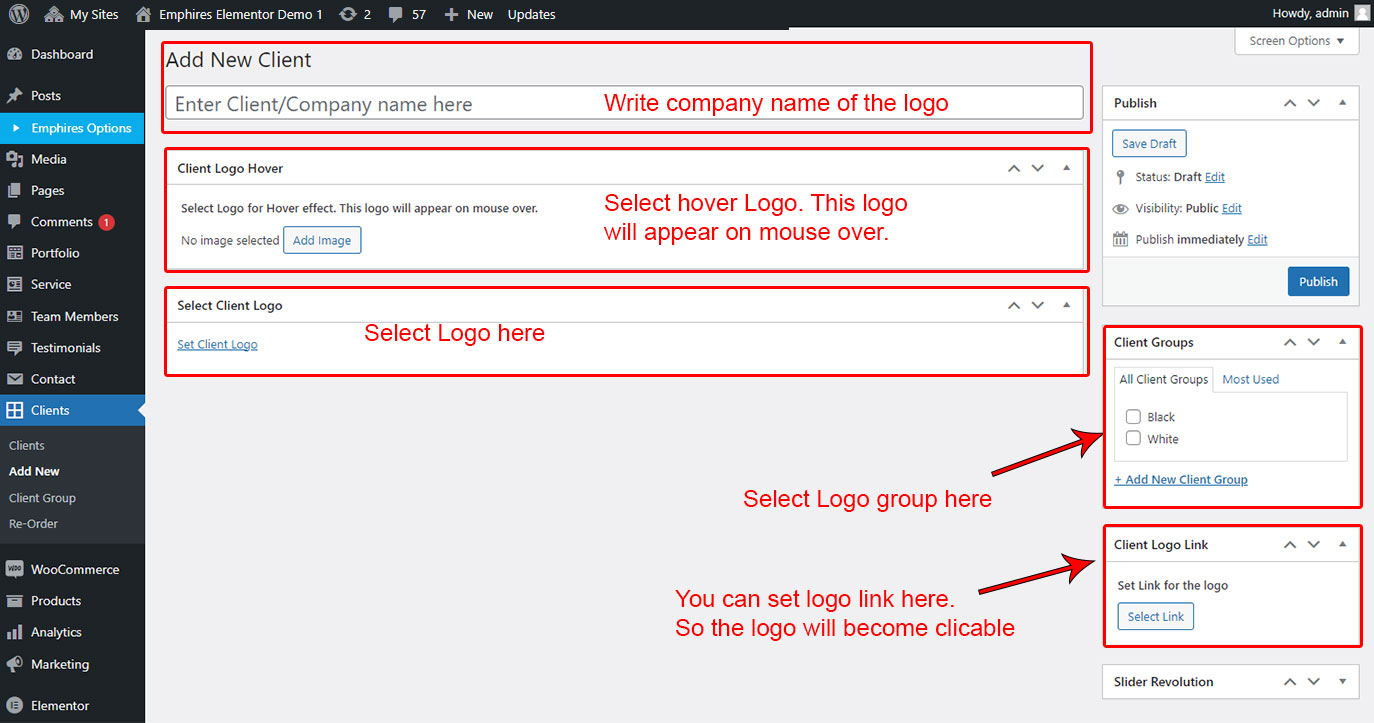Enable the White client group checkbox

1133,438
